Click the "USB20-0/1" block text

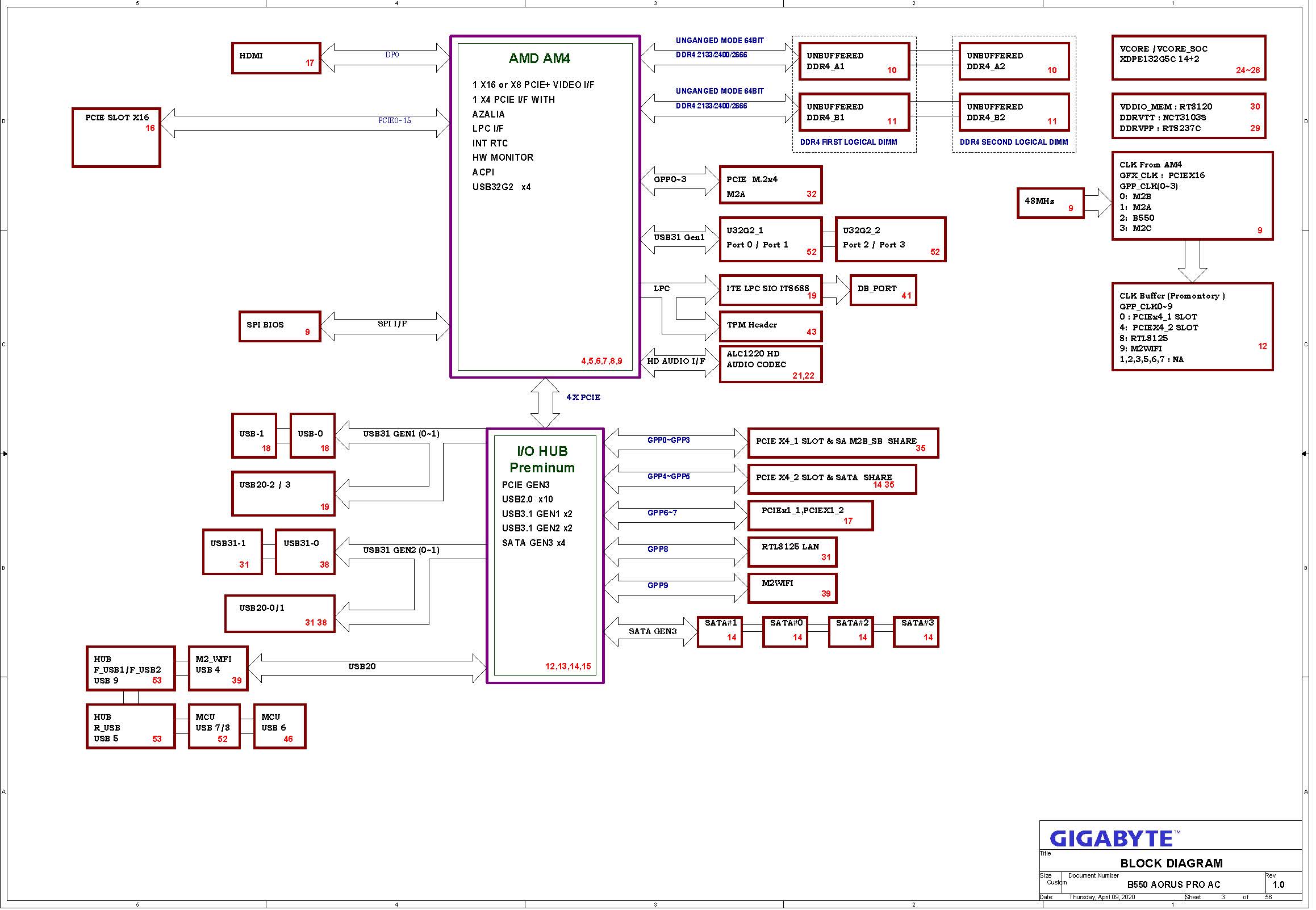click(262, 609)
